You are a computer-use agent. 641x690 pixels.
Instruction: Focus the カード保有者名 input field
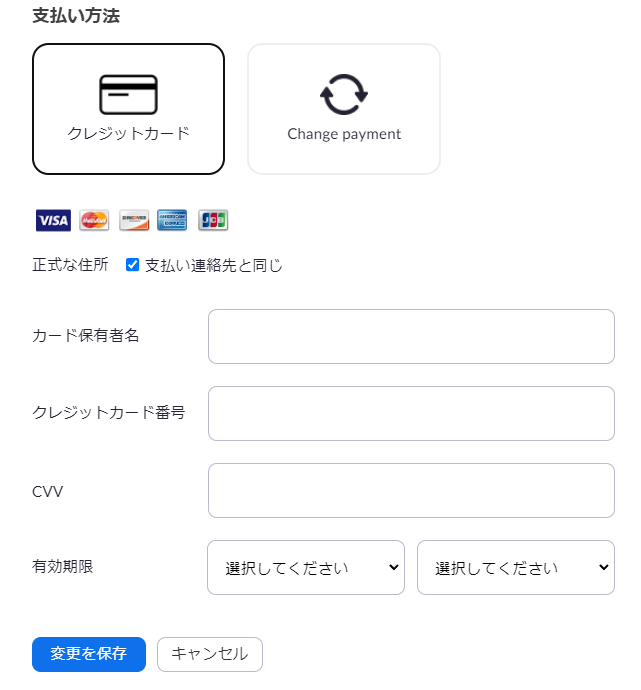[x=411, y=336]
